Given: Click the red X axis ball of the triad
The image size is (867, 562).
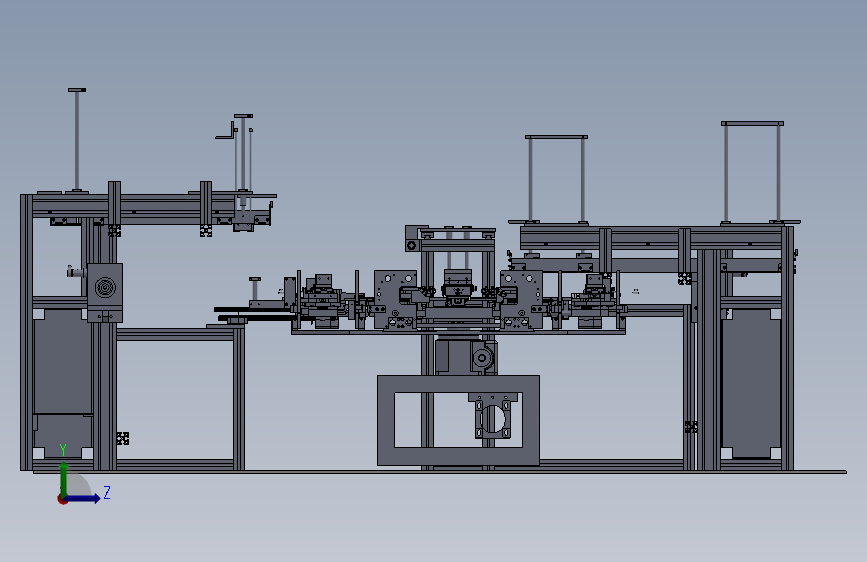Looking at the screenshot, I should tap(62, 499).
